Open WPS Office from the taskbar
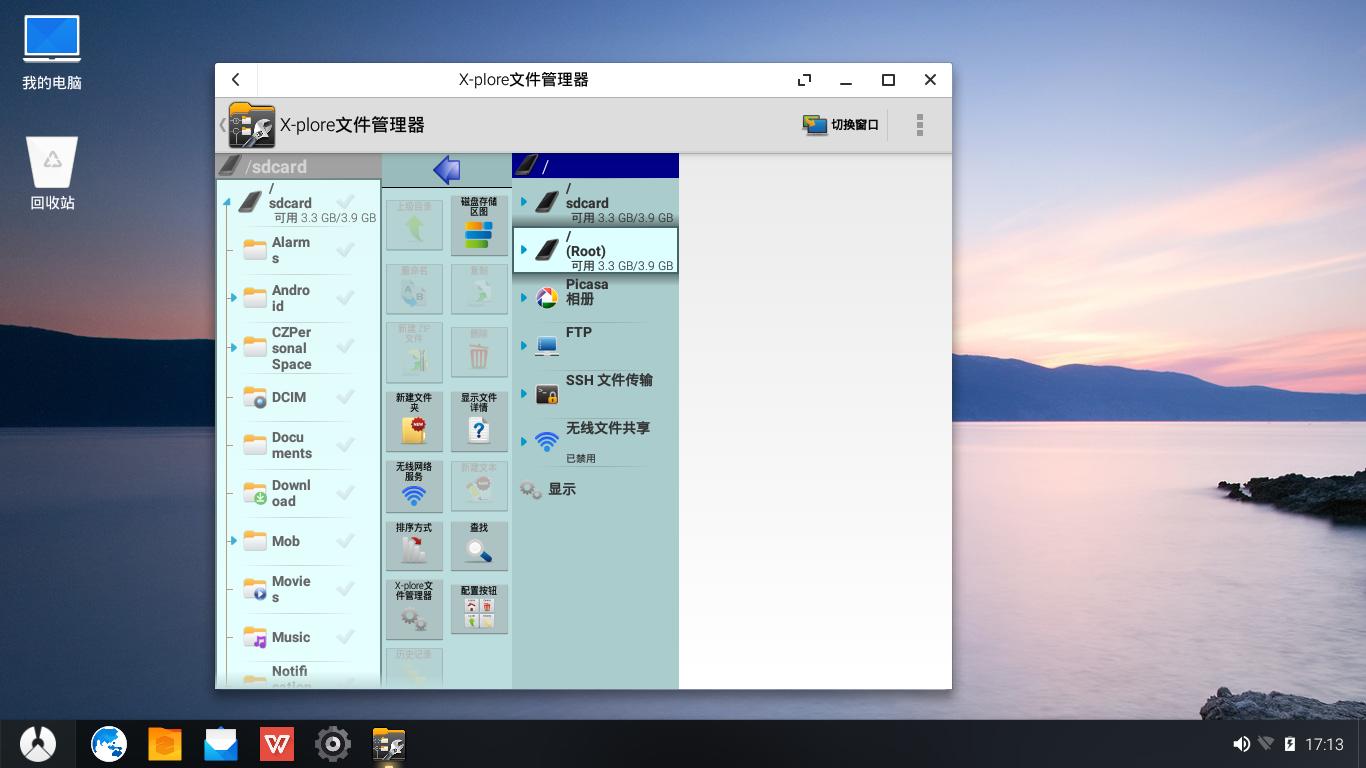 pyautogui.click(x=277, y=744)
